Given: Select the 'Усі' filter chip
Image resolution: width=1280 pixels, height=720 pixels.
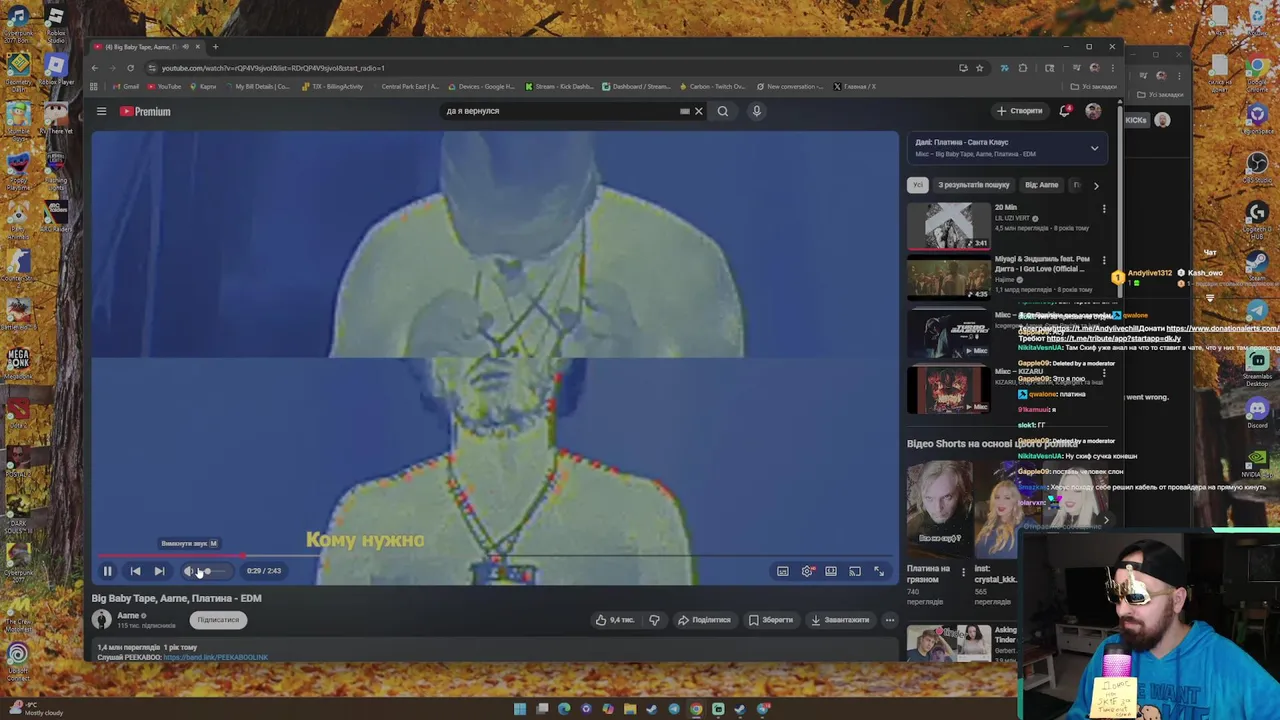Looking at the screenshot, I should pyautogui.click(x=917, y=185).
